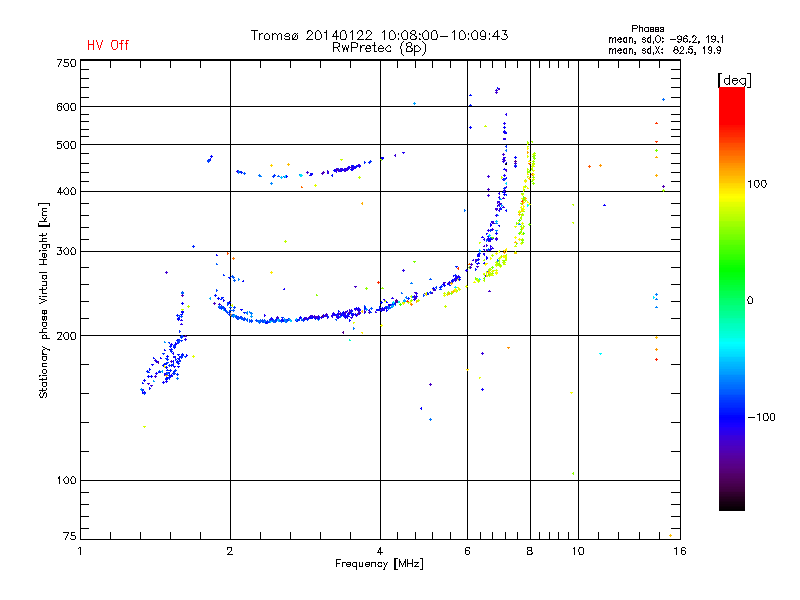Click the x-axis tick label '1'

(x=80, y=551)
